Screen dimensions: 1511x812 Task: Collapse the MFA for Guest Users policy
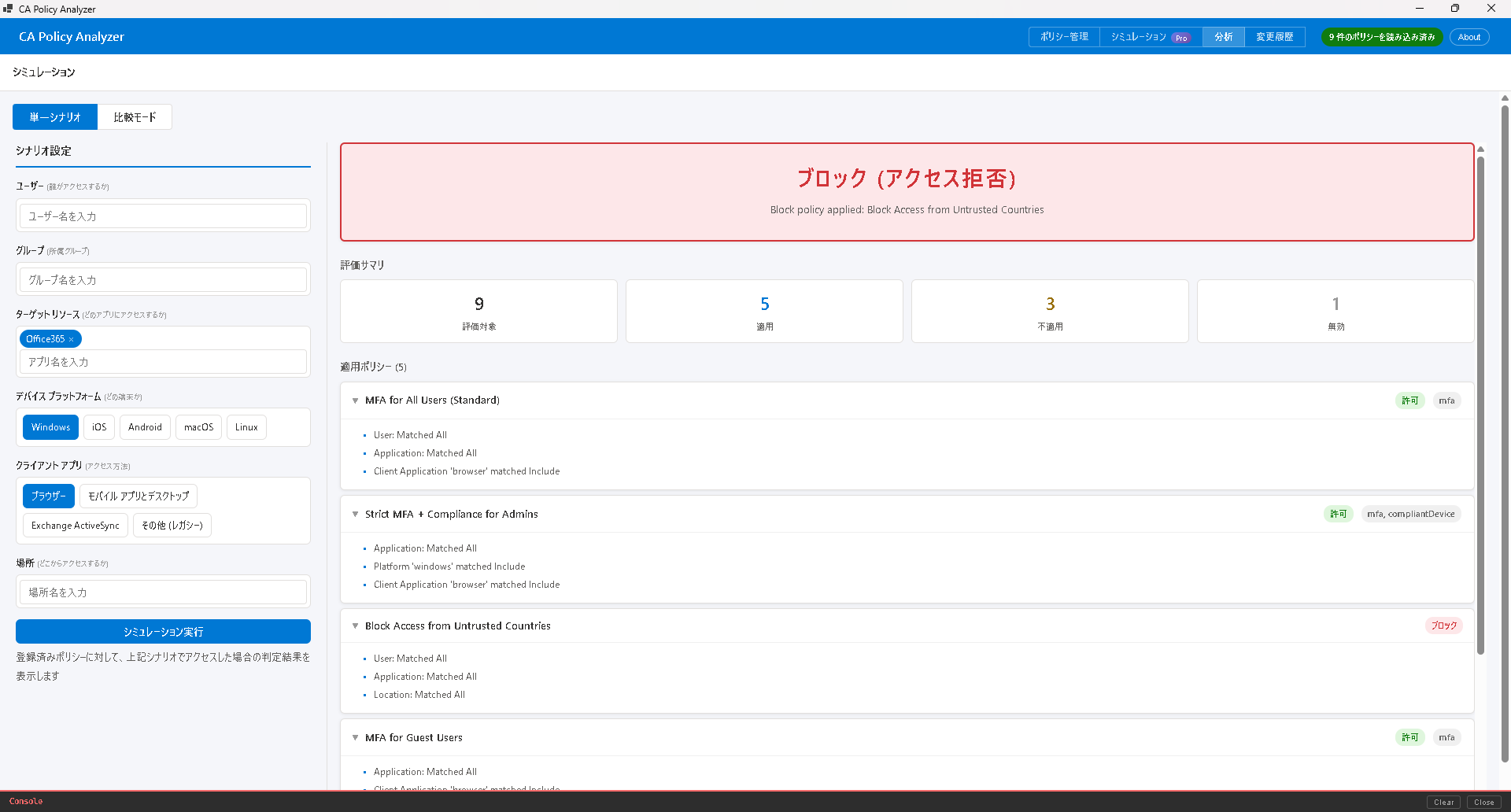click(355, 737)
